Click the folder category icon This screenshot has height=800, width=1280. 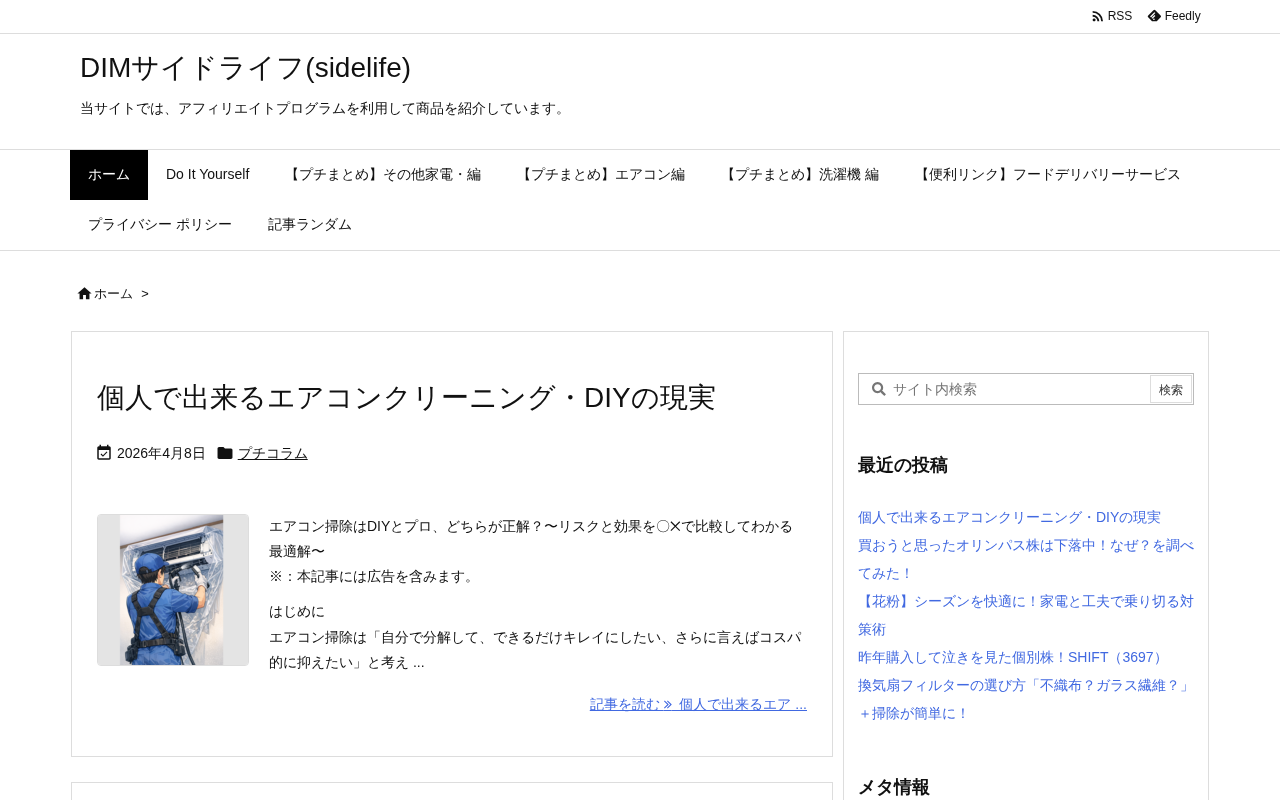click(225, 453)
